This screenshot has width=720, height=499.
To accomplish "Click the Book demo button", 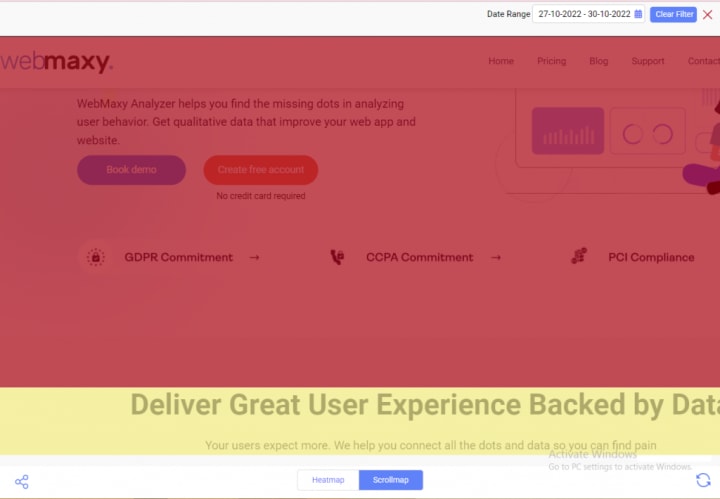I will [x=131, y=170].
